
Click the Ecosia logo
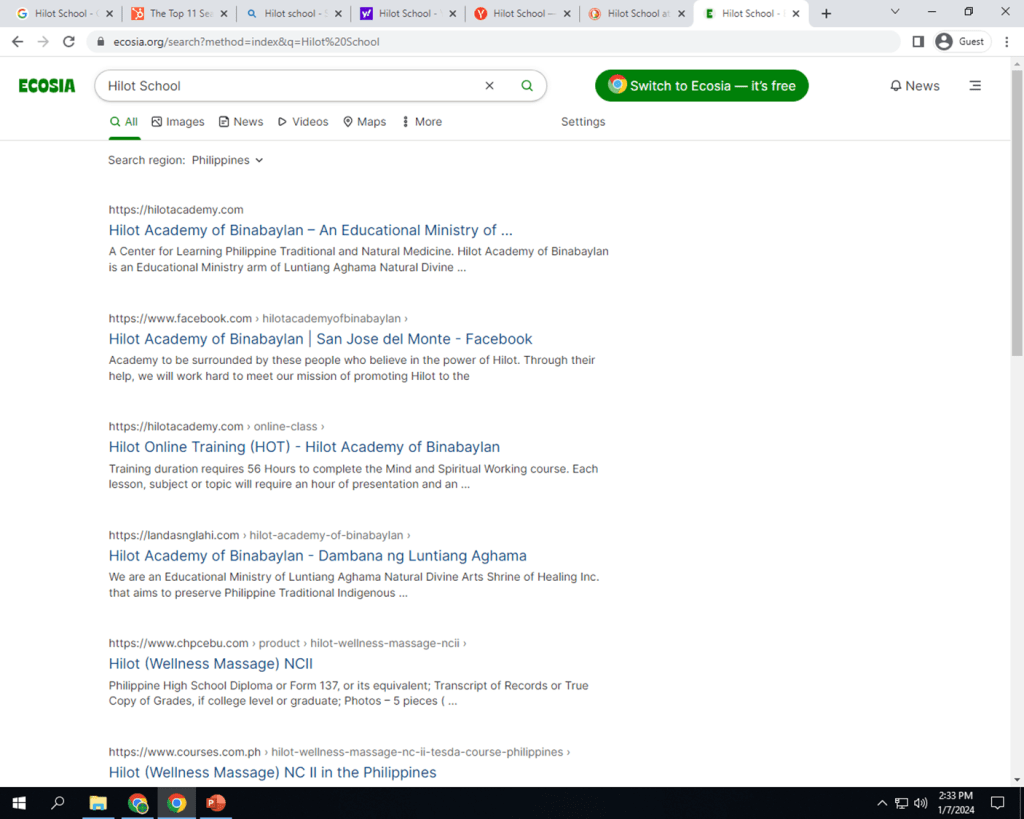point(47,86)
